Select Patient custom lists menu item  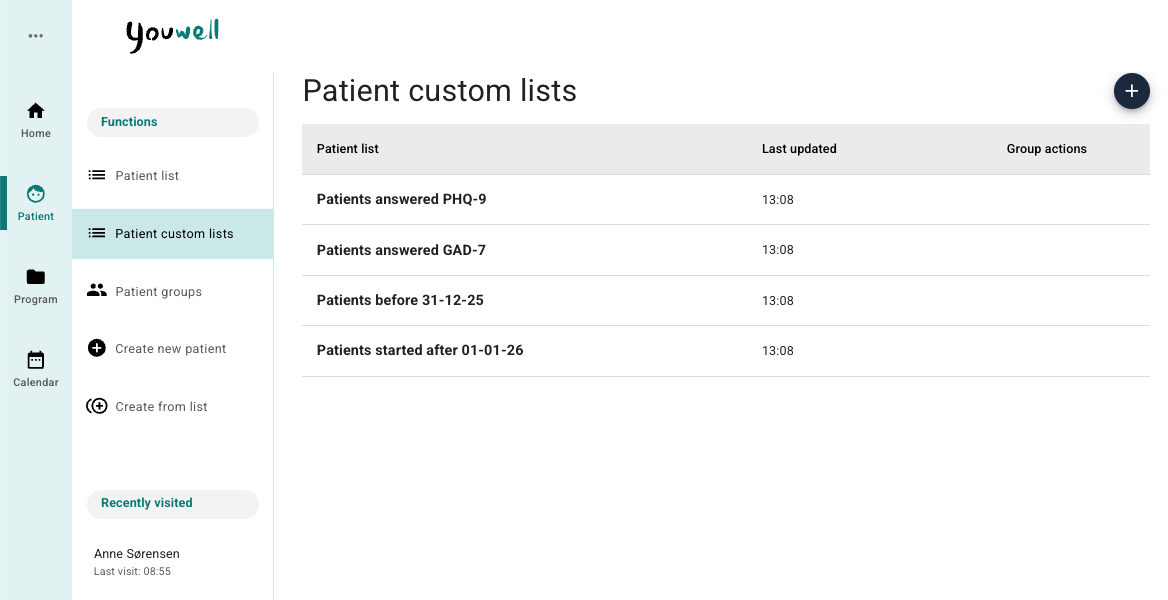click(x=174, y=234)
